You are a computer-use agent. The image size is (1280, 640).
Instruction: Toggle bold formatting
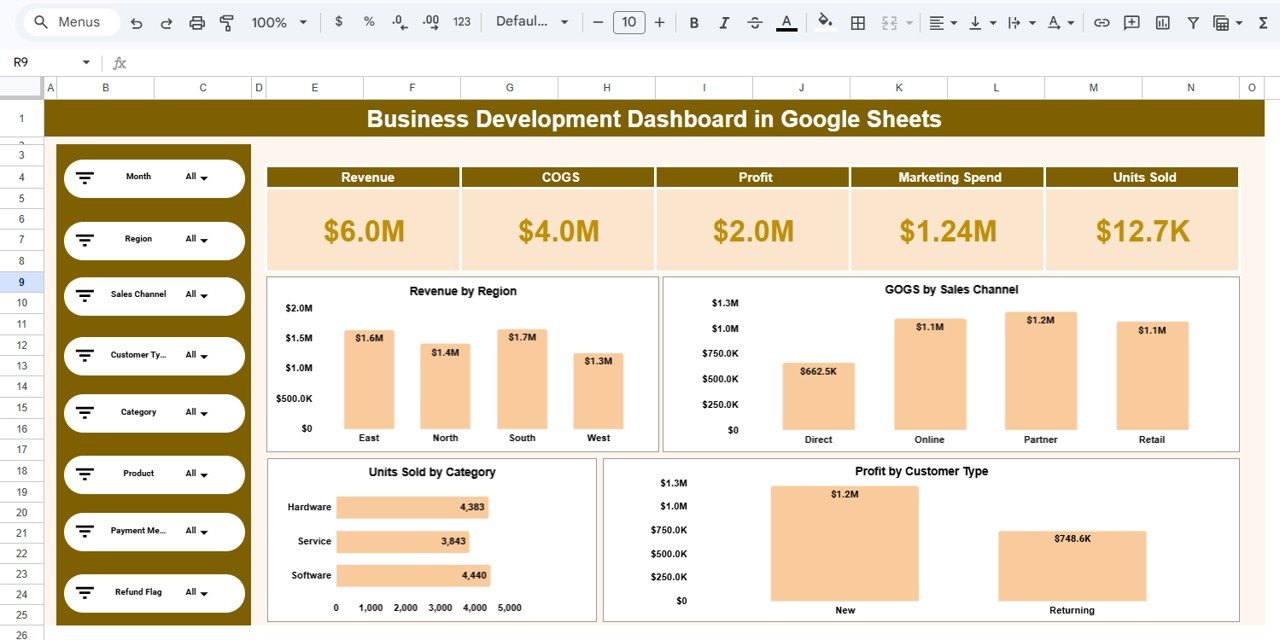click(694, 21)
